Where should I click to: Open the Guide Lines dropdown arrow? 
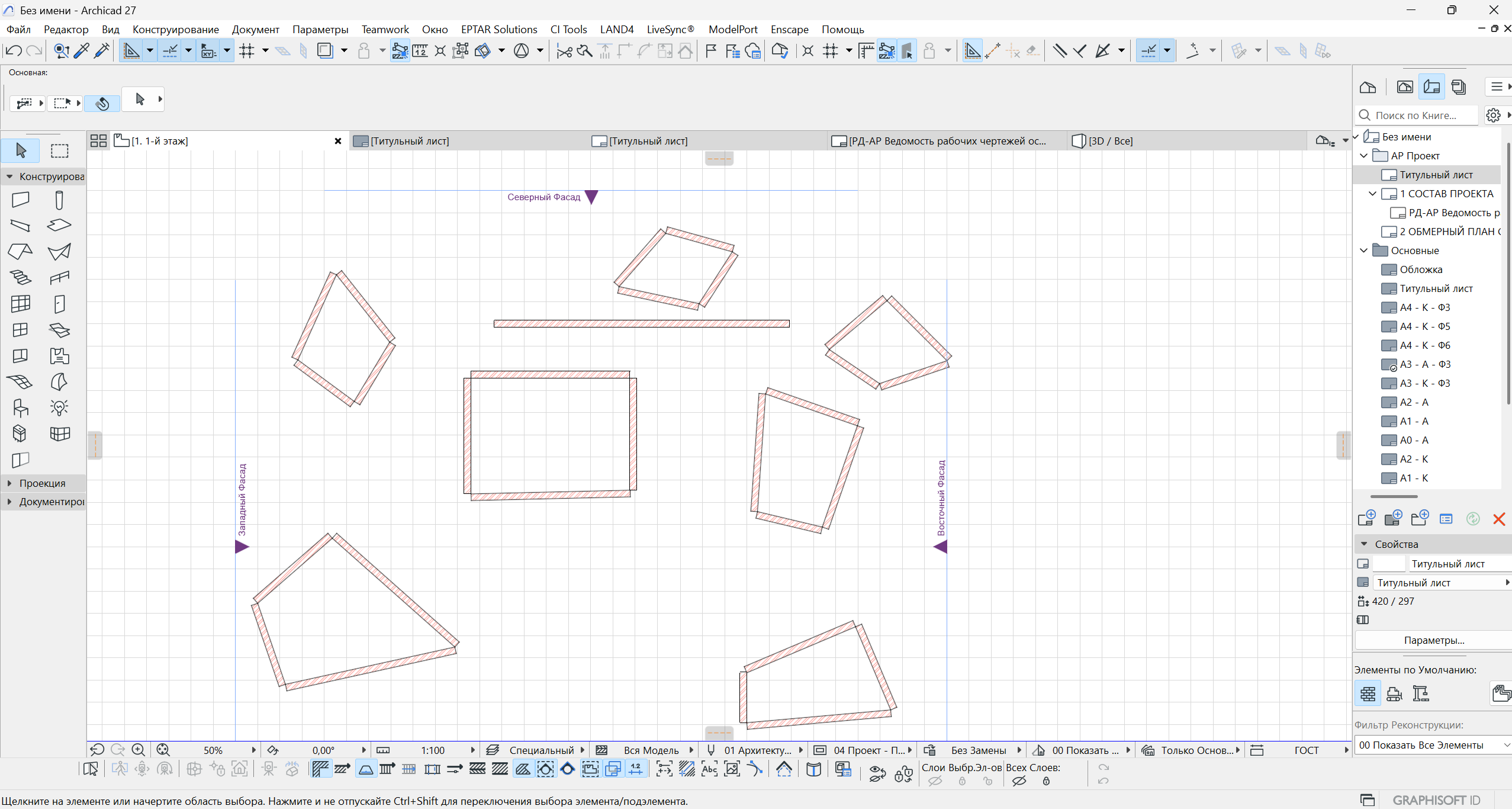[x=150, y=51]
